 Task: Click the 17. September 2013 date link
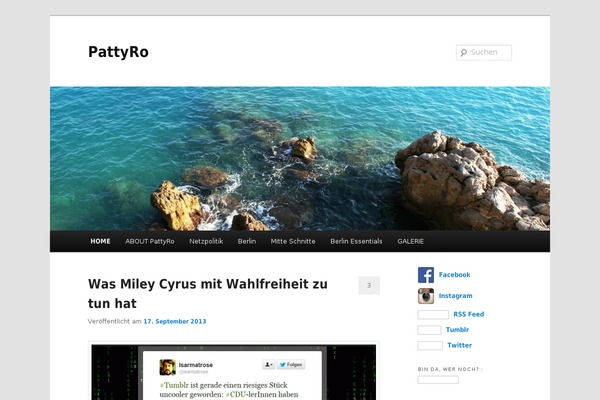pos(175,322)
